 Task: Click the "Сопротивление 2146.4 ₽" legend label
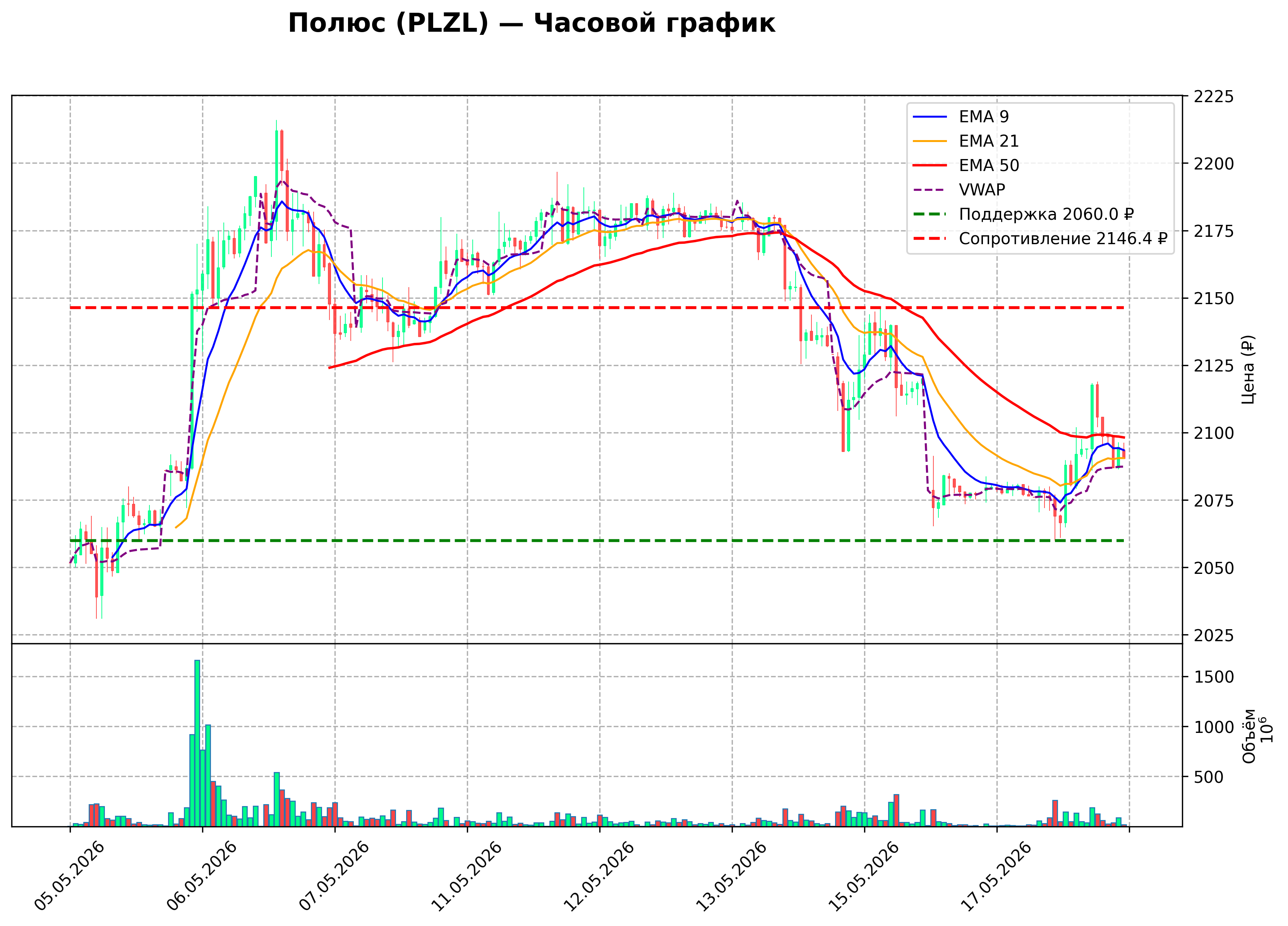point(1063,239)
